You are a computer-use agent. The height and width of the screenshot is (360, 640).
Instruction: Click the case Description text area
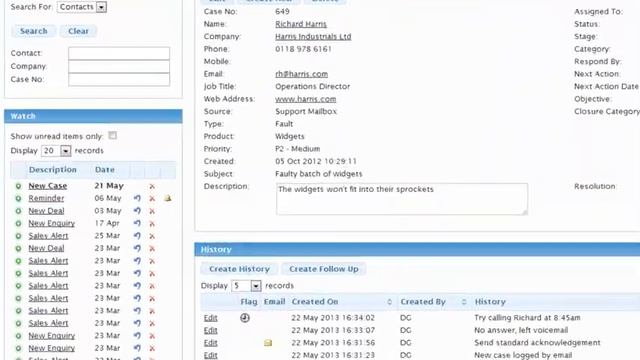402,199
